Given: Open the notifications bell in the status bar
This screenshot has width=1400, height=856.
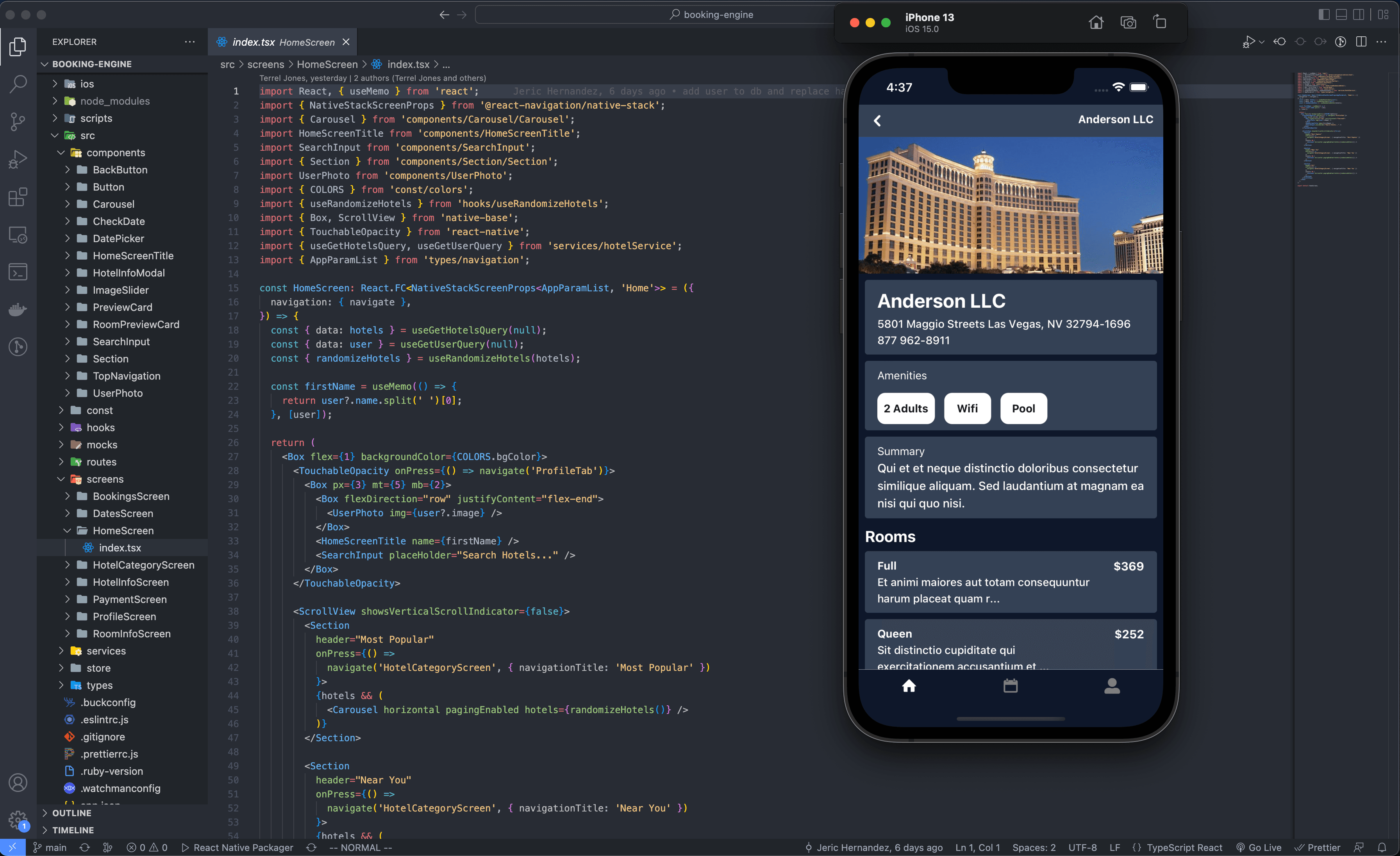Looking at the screenshot, I should 1382,847.
